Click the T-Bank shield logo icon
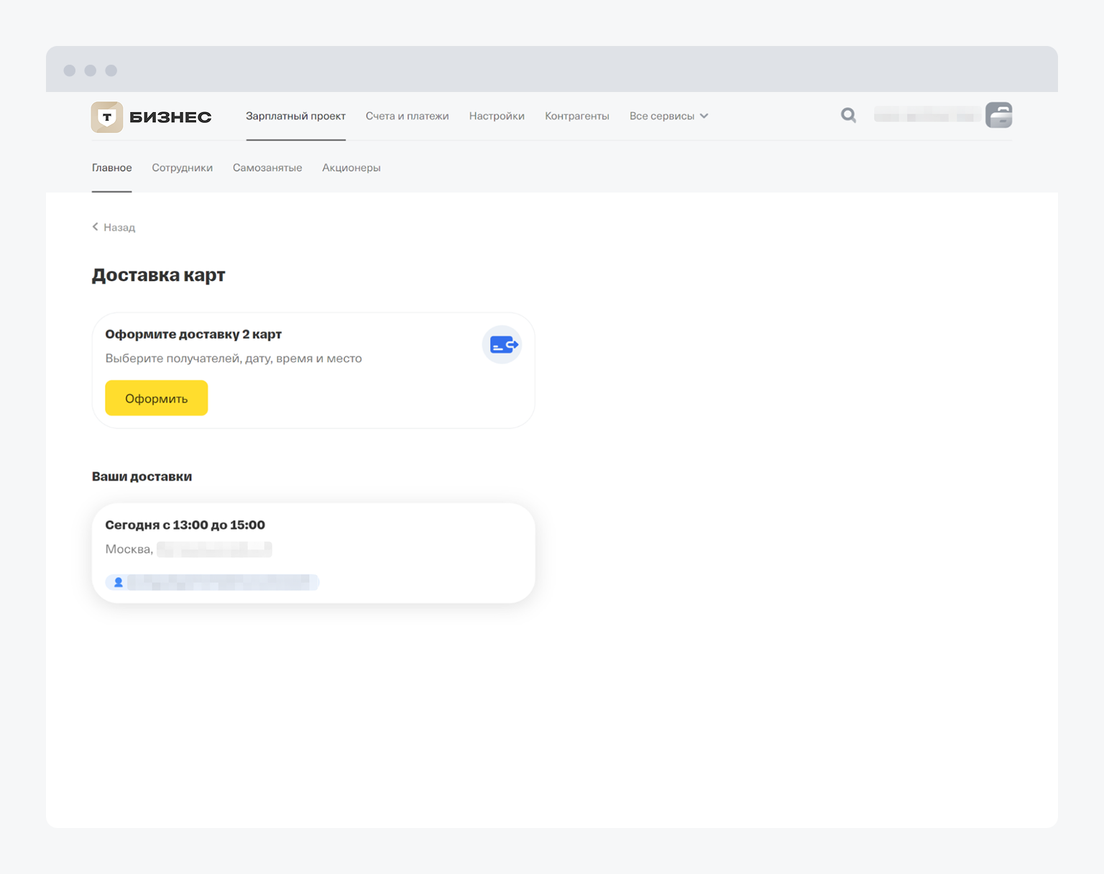The image size is (1104, 874). (107, 117)
